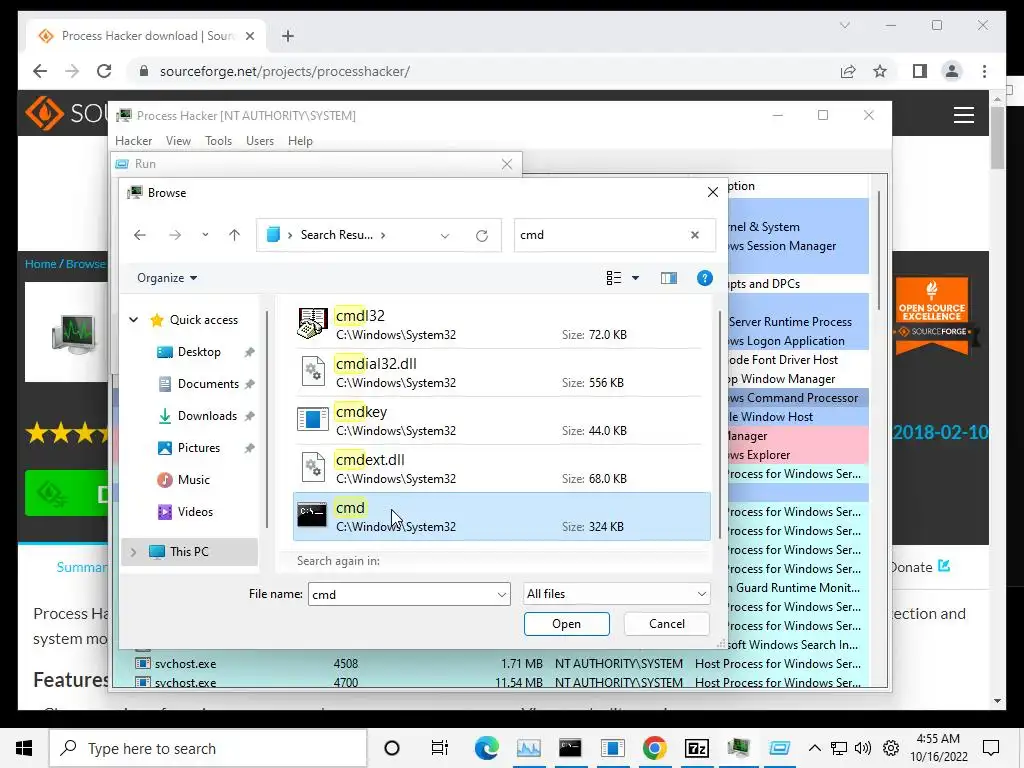Open the Users menu
Viewport: 1024px width, 768px height.
tap(260, 141)
